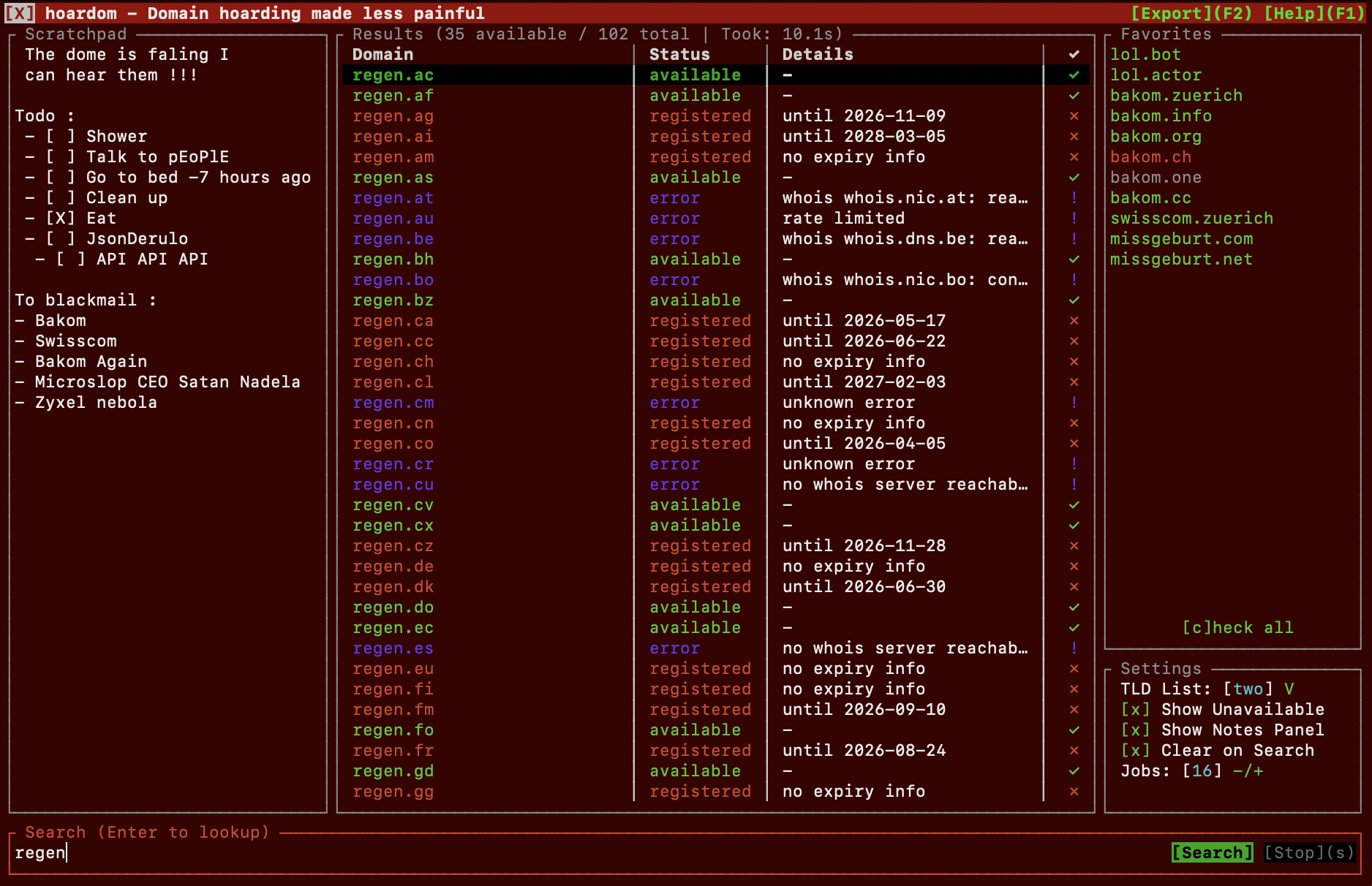Open the Help menu in title bar
This screenshot has width=1372, height=886.
[x=1313, y=13]
